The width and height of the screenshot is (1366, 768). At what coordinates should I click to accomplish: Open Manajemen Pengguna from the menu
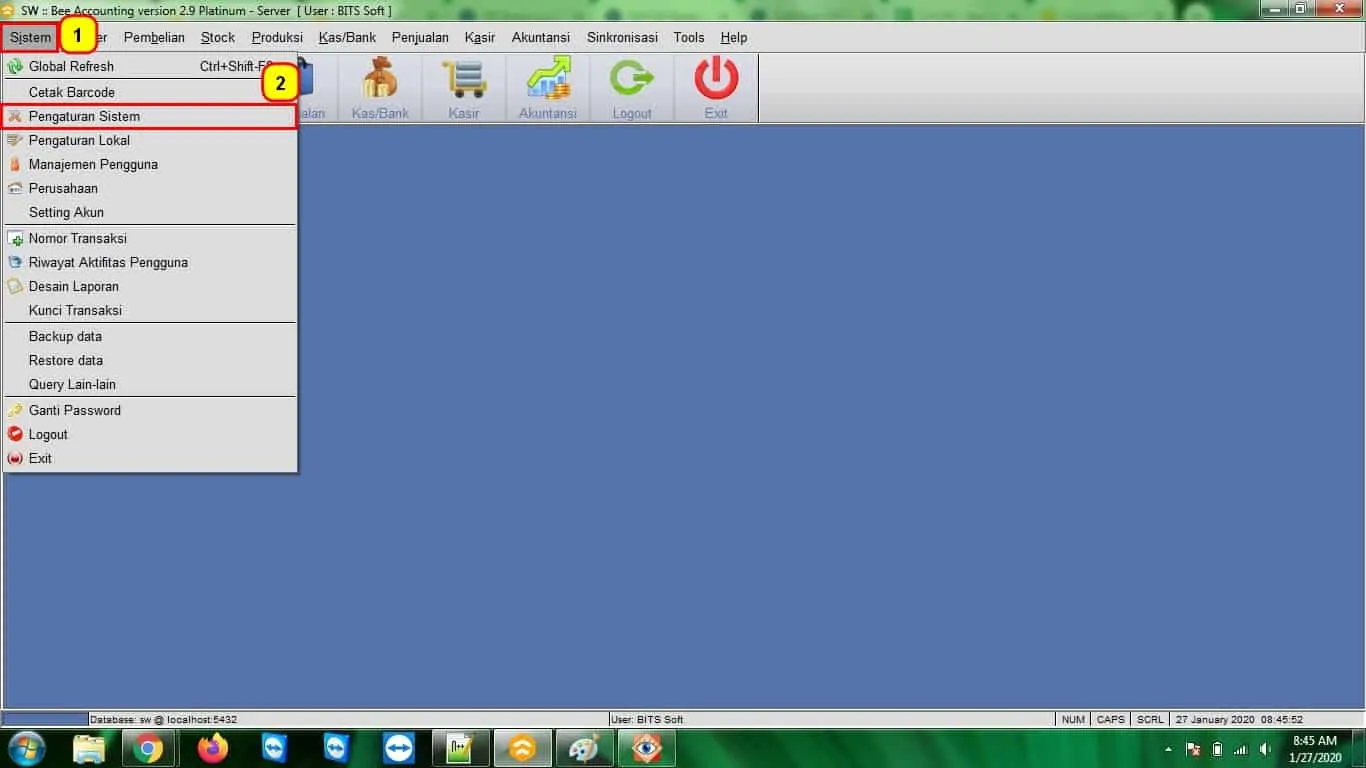coord(150,164)
